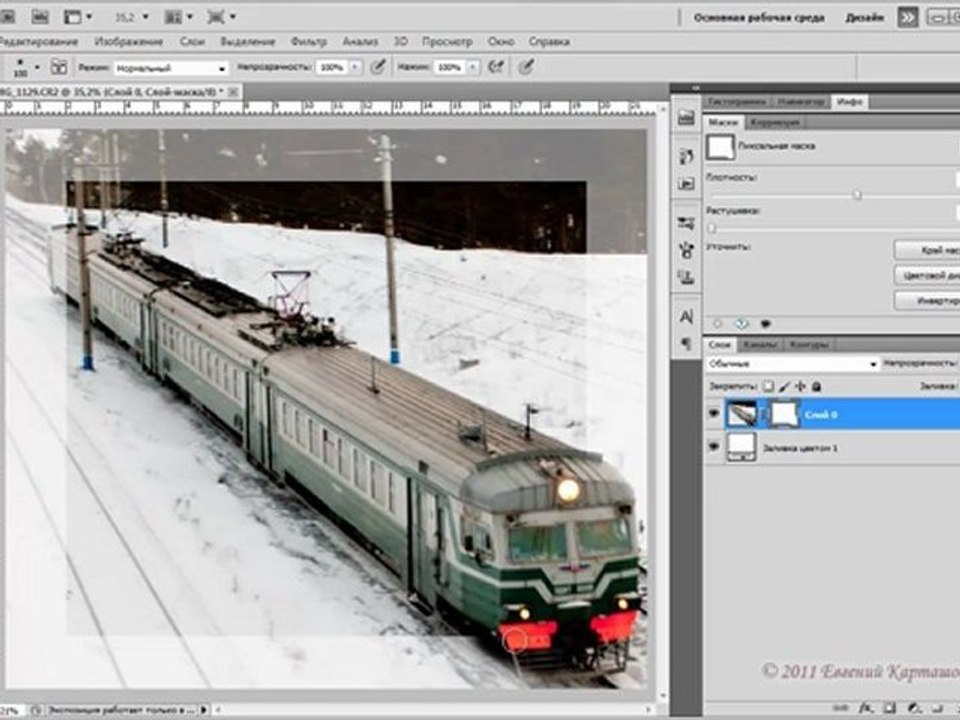Screen dimensions: 960x720
Task: Toggle the Brush panel icon
Action: pyautogui.click(x=59, y=67)
